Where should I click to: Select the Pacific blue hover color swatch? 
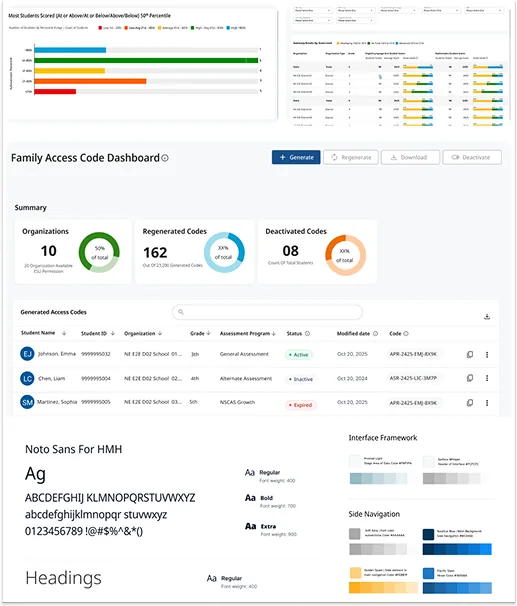click(429, 573)
